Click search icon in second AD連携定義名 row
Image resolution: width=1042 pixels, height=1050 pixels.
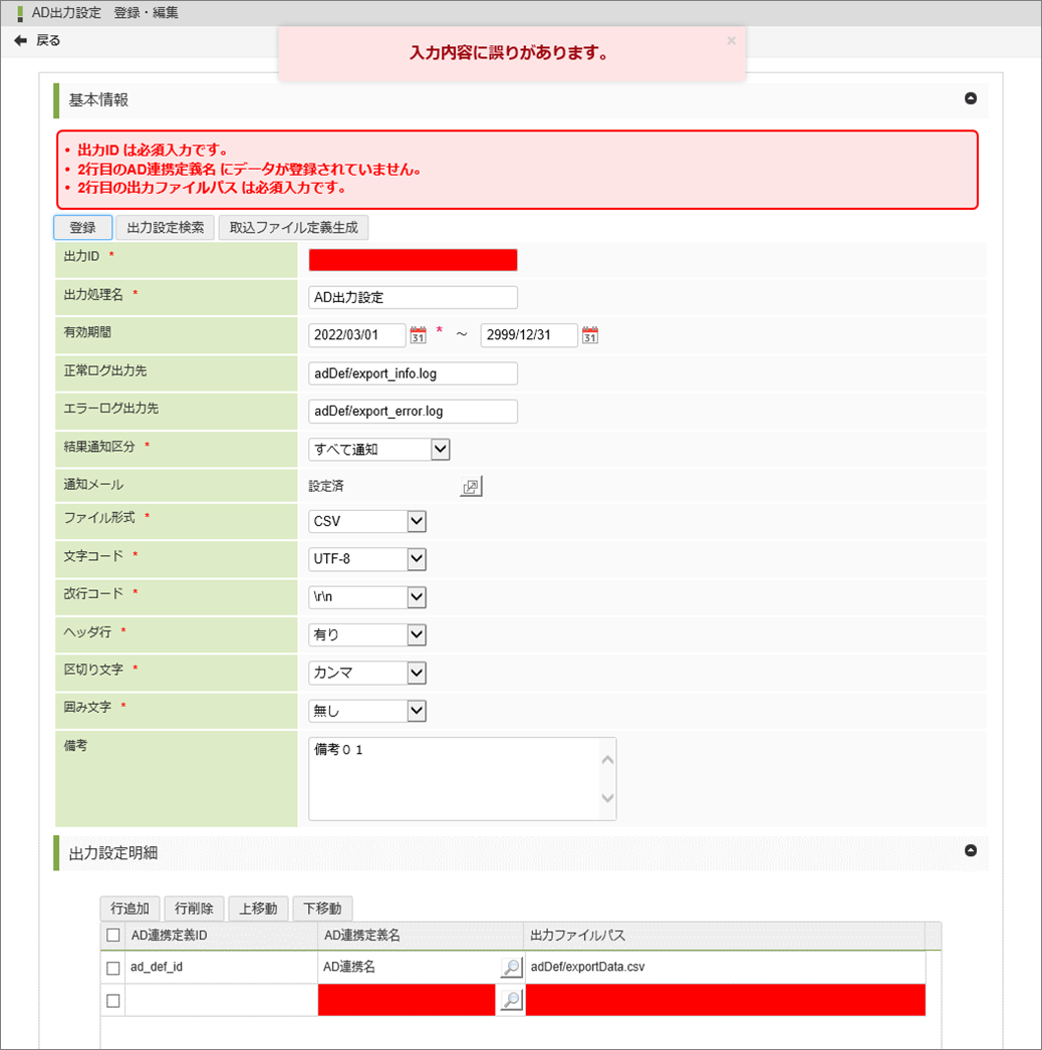pyautogui.click(x=510, y=1000)
